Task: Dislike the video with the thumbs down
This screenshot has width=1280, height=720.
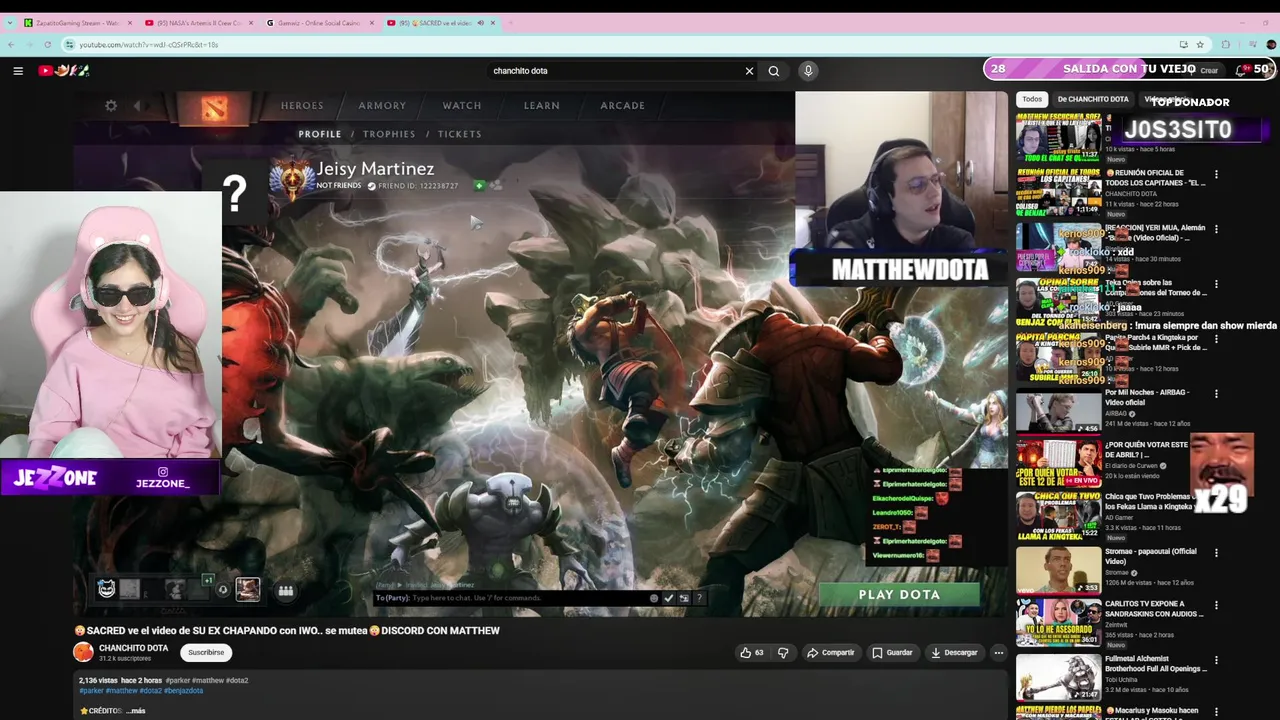Action: coord(783,653)
